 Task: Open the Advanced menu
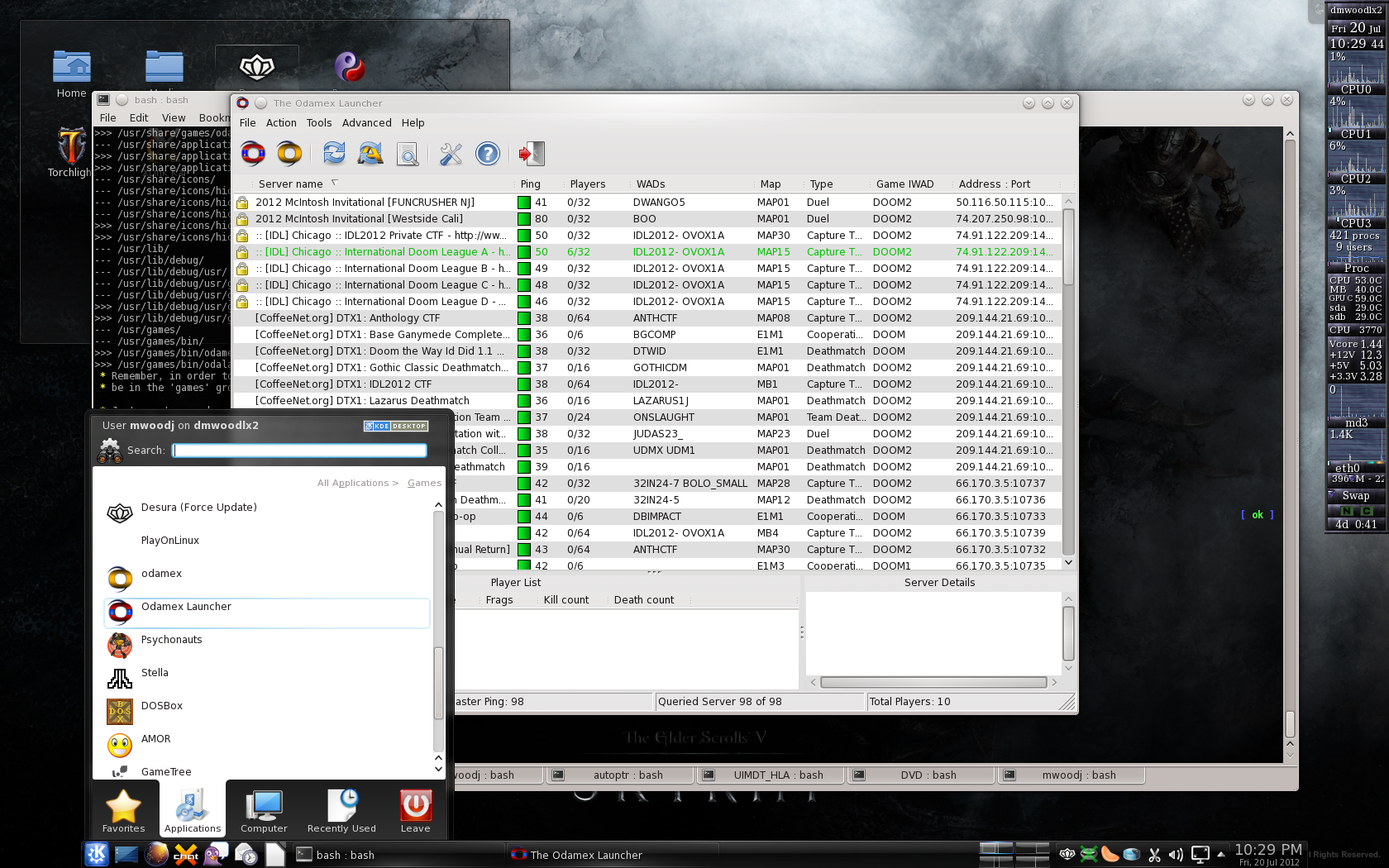[366, 123]
